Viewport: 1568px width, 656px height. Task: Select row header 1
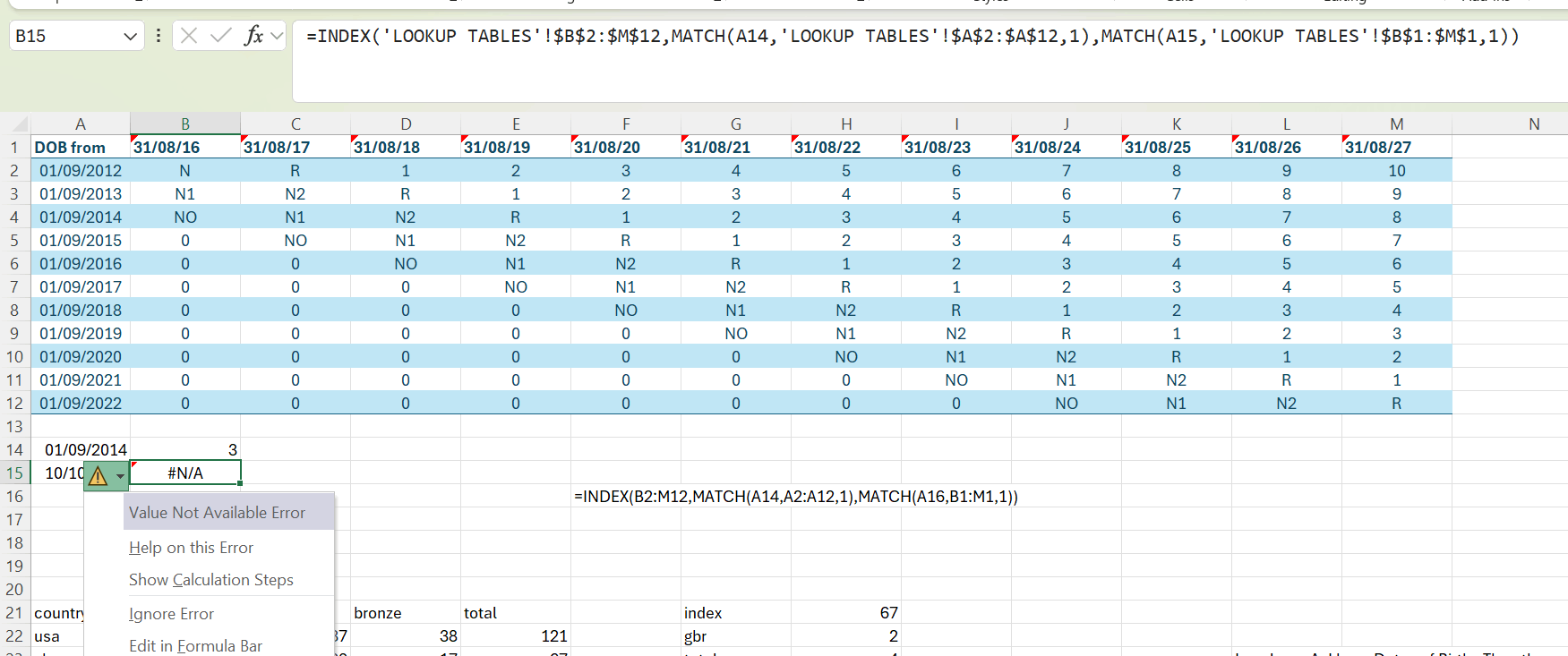[x=14, y=147]
